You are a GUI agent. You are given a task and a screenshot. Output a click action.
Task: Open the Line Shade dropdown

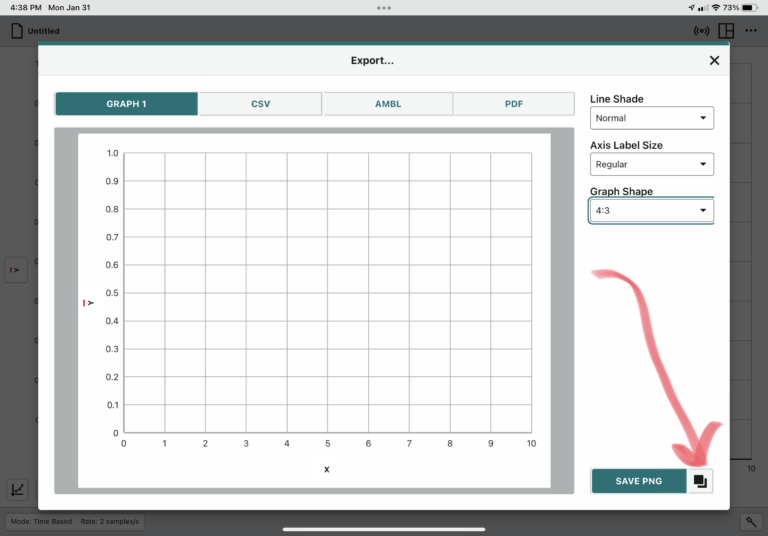coord(651,118)
